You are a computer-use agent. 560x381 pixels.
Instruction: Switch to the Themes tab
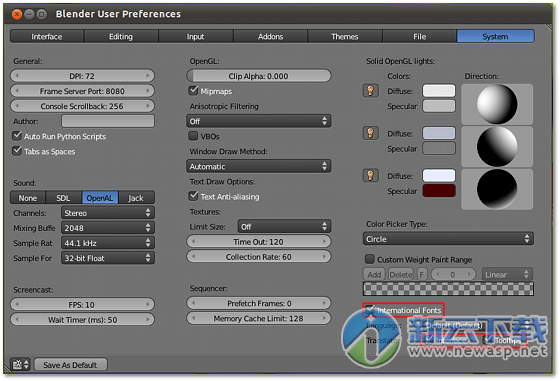tap(345, 36)
